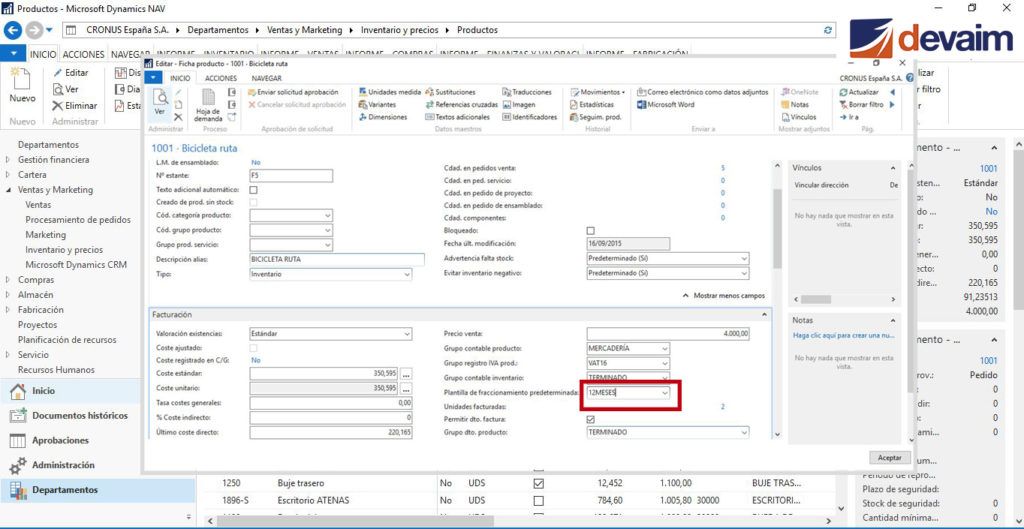Open Plantilla de fraccionamiento dropdown with 12MESES
Image resolution: width=1024 pixels, height=529 pixels.
click(665, 393)
